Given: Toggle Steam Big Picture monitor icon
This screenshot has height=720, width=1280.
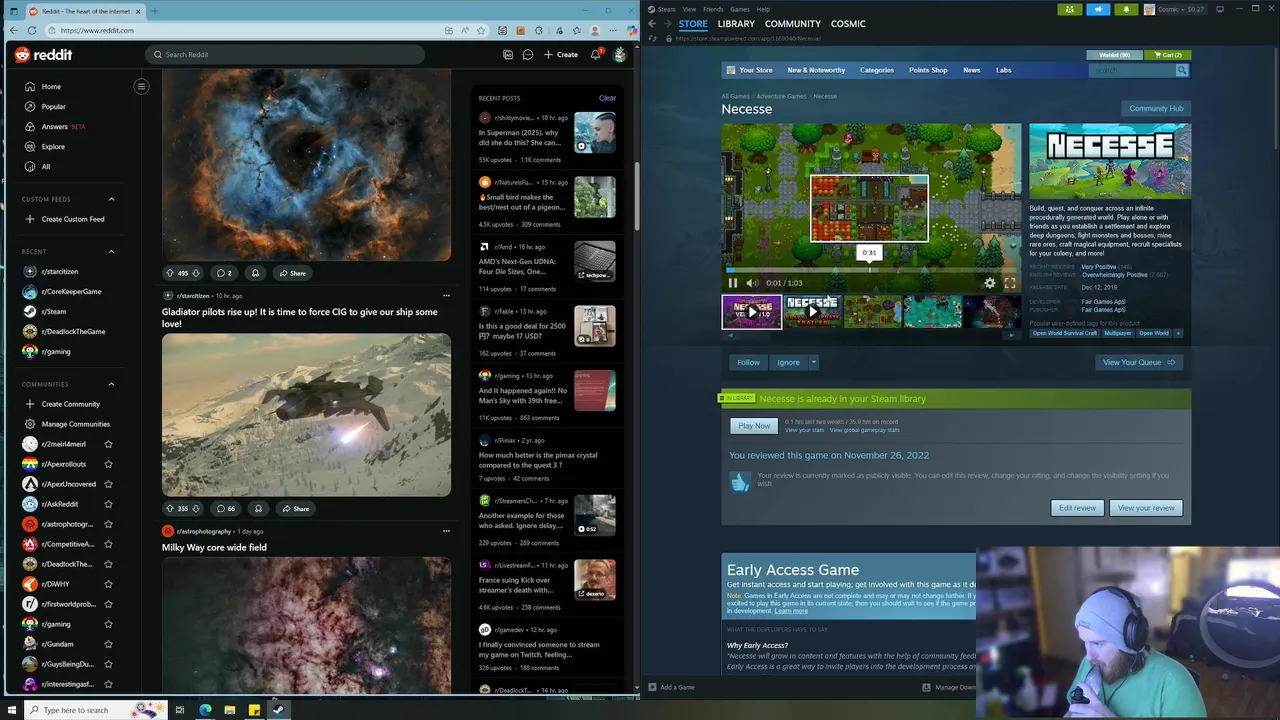Looking at the screenshot, I should click(1220, 9).
